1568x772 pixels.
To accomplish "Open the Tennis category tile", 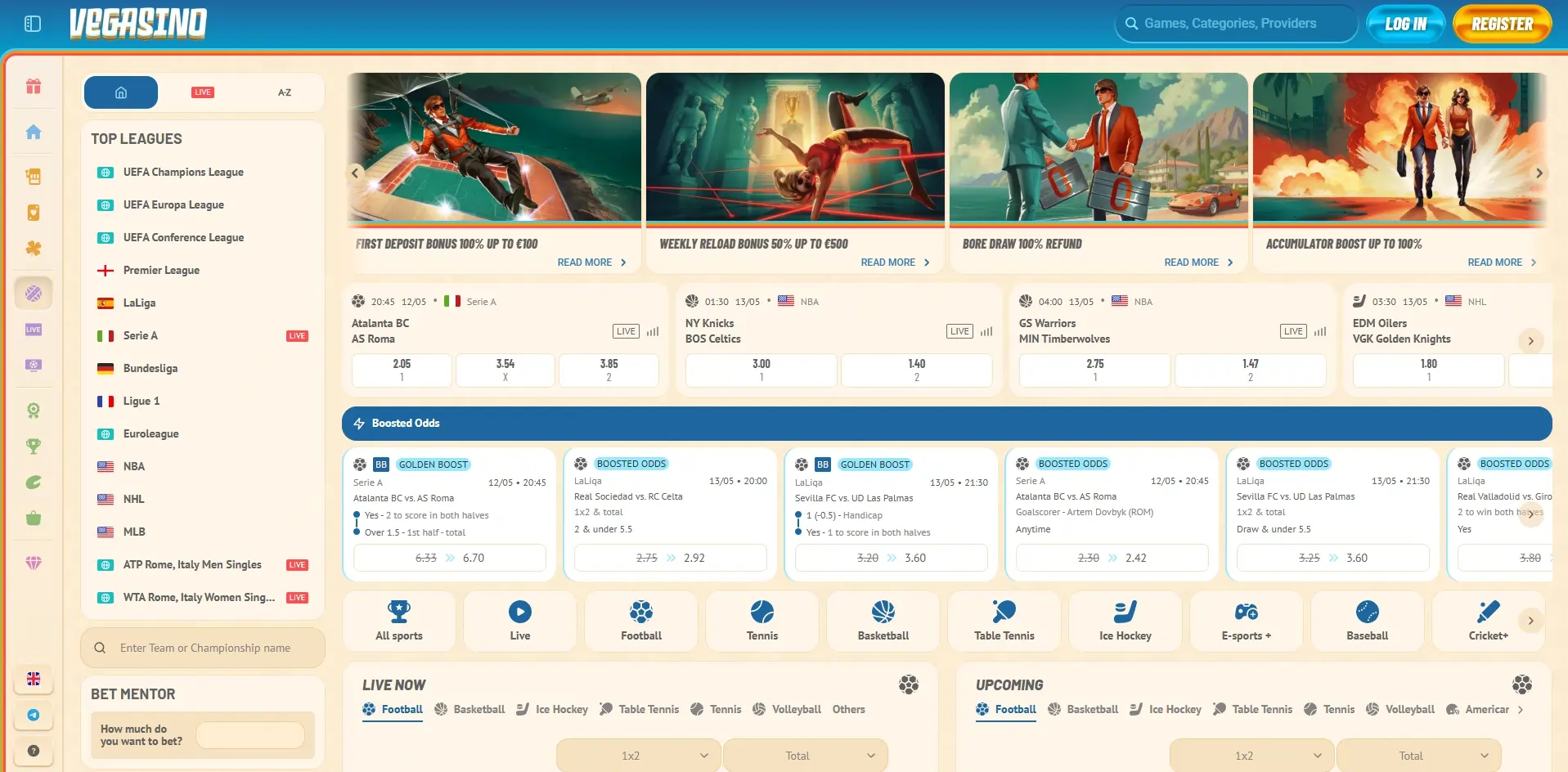I will pyautogui.click(x=762, y=621).
